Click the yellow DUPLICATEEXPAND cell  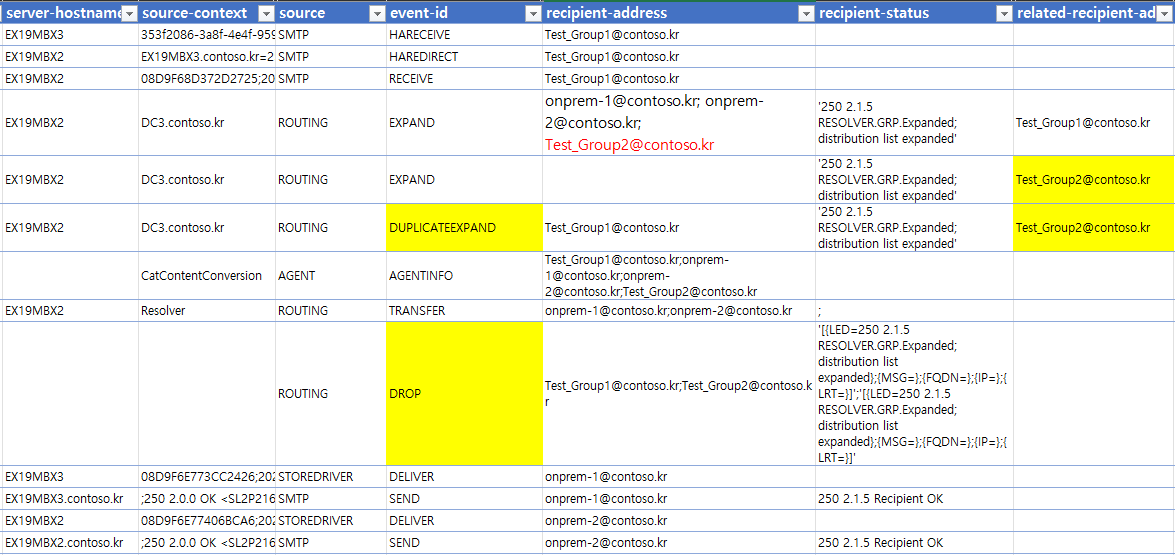(465, 228)
